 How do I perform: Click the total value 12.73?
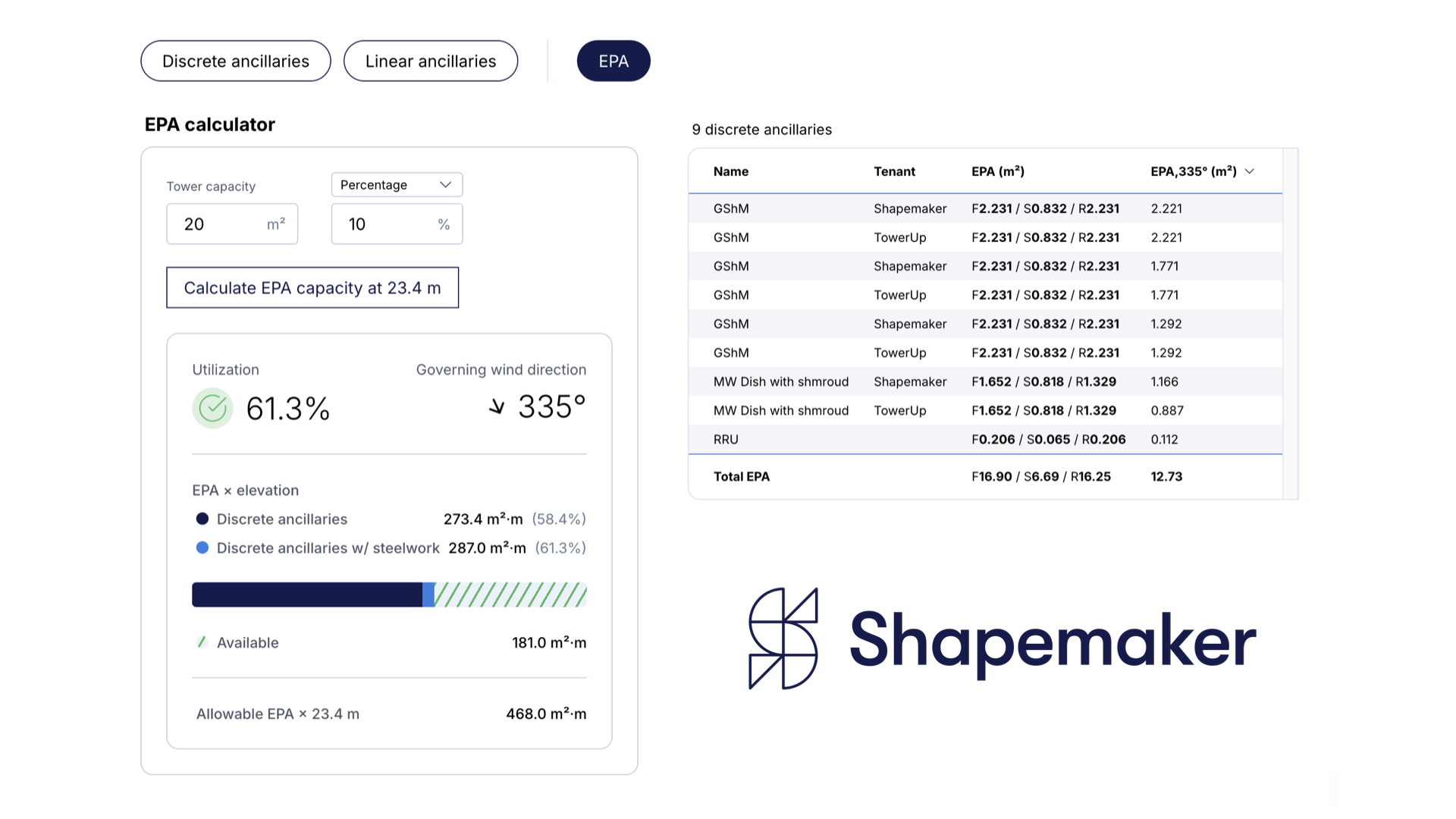click(1166, 476)
